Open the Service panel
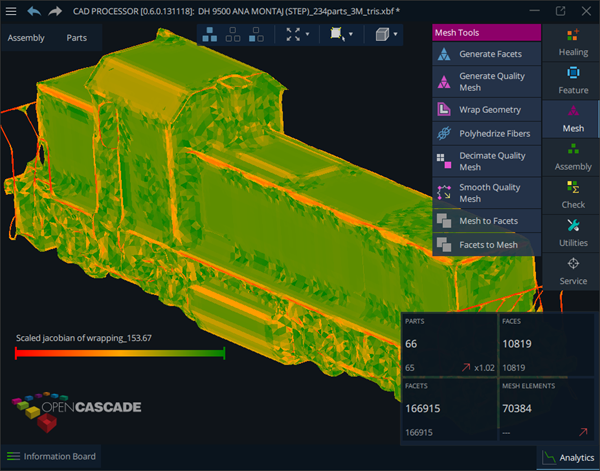The image size is (600, 471). click(573, 271)
